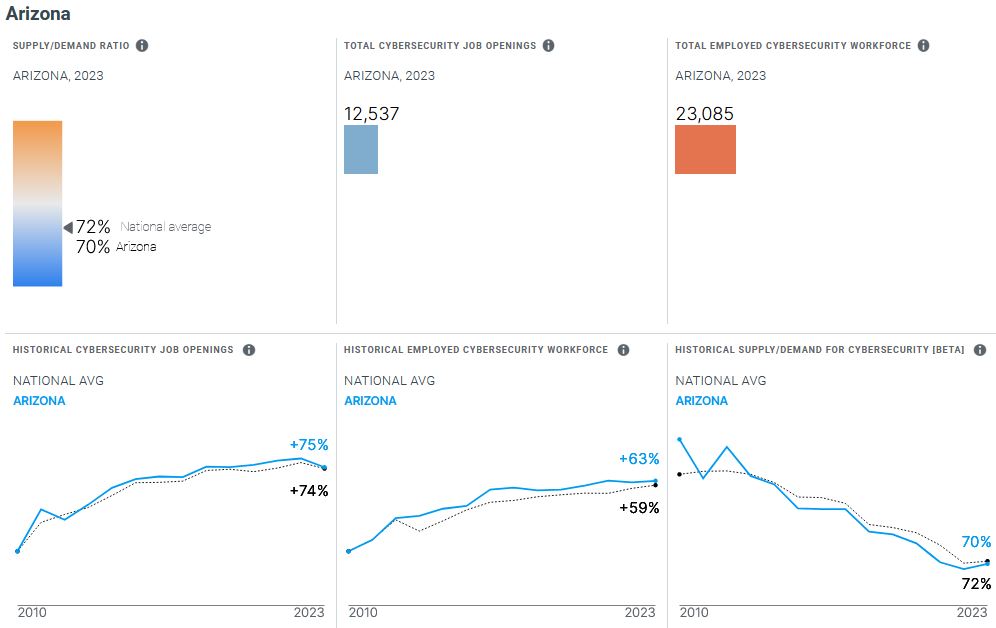Show info for Total Employed Cybersecurity Workforce

tap(923, 46)
